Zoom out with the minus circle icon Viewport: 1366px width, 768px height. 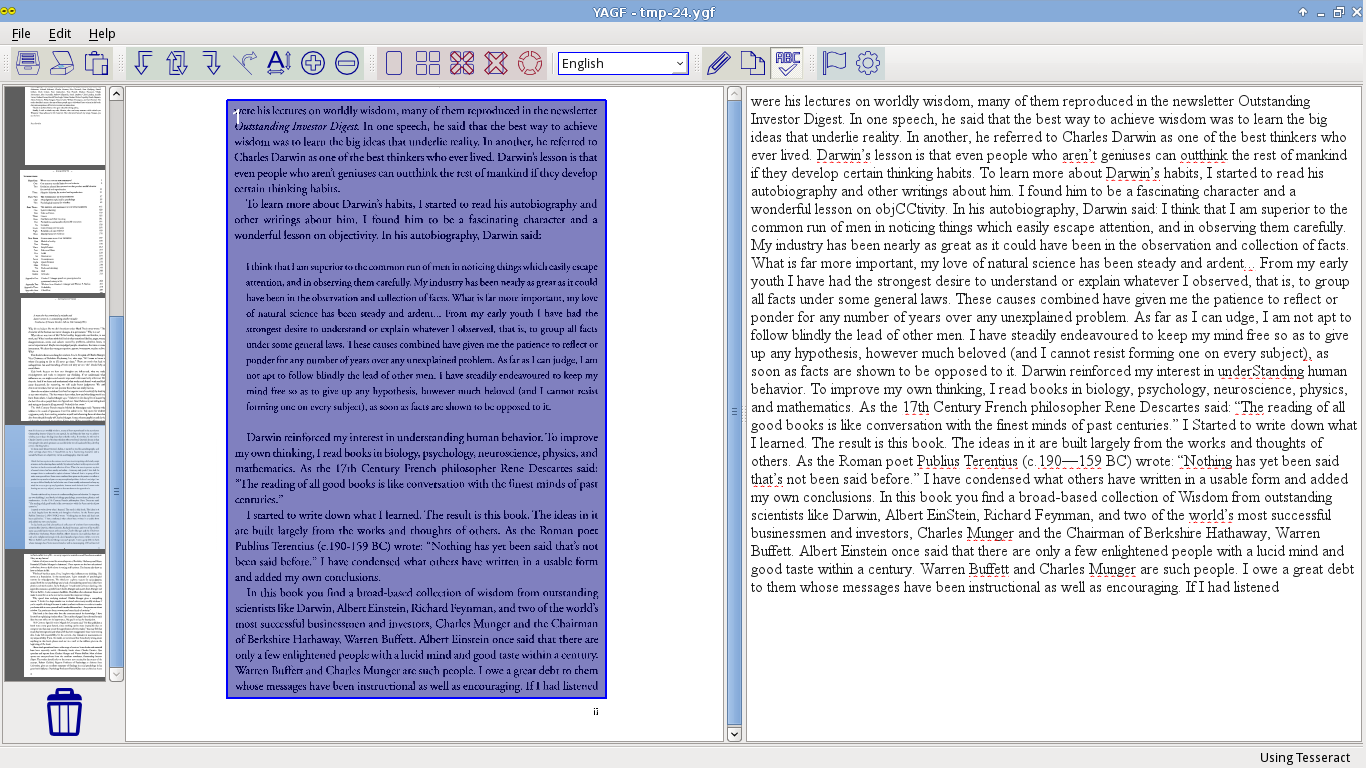pyautogui.click(x=347, y=63)
